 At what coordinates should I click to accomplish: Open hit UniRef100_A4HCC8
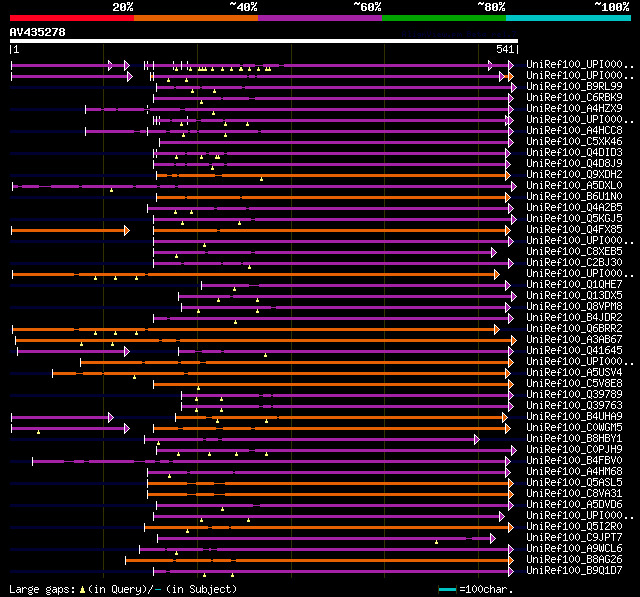(574, 131)
